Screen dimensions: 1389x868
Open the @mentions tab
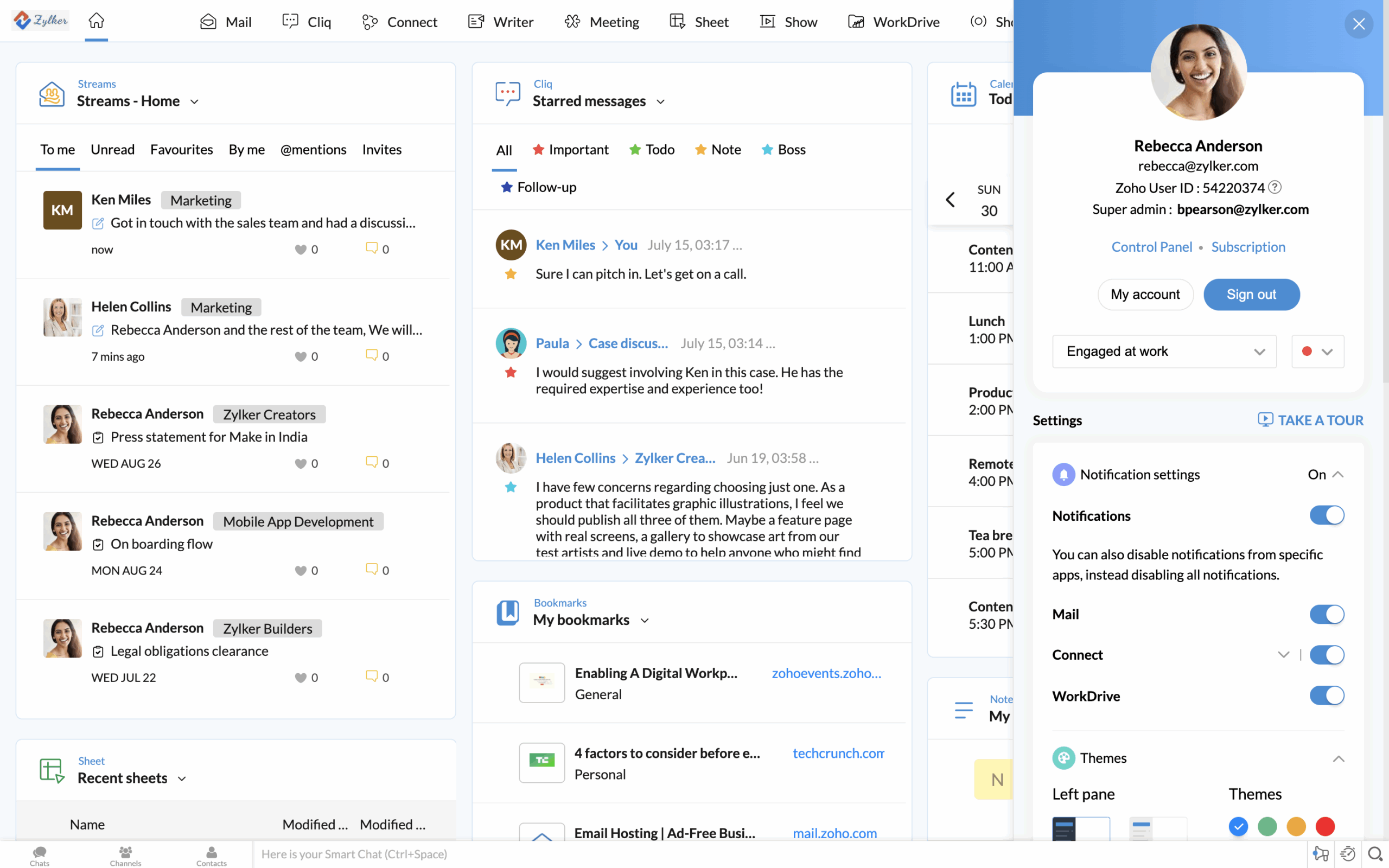[x=314, y=150]
